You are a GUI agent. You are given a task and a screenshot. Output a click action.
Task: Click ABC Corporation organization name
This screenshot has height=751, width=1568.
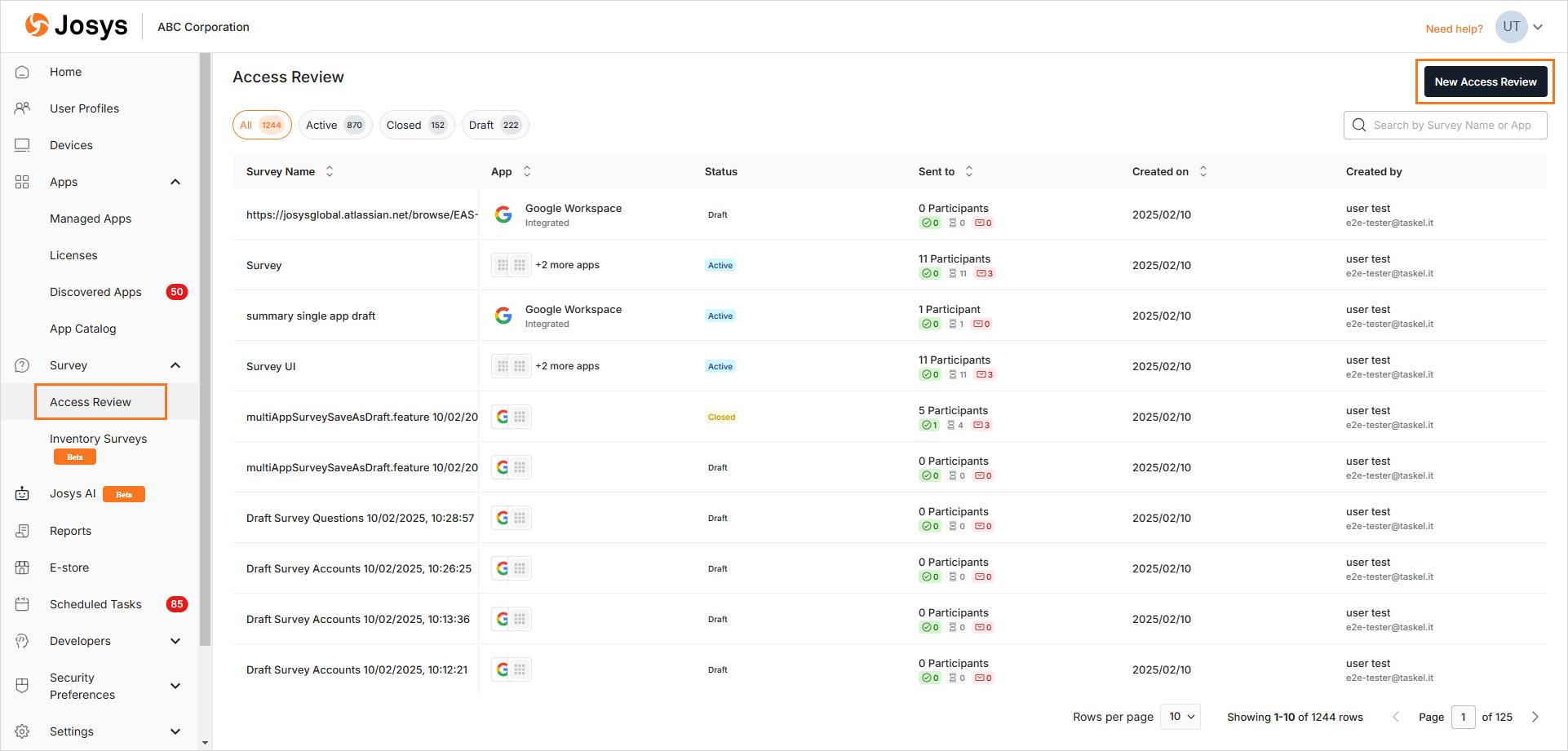pos(203,27)
